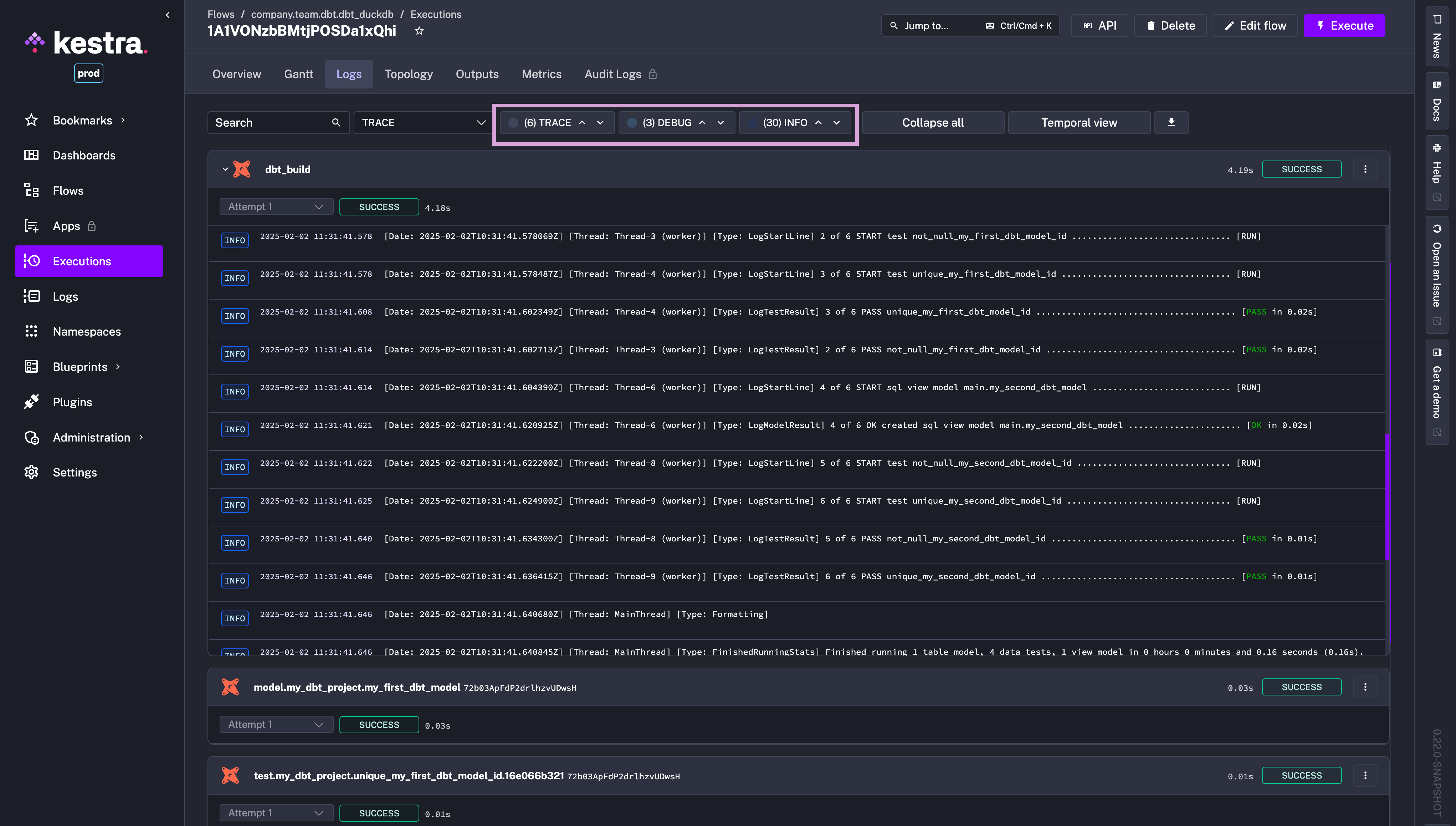Open dbt_build Attempt 1 dropdown

coord(276,207)
